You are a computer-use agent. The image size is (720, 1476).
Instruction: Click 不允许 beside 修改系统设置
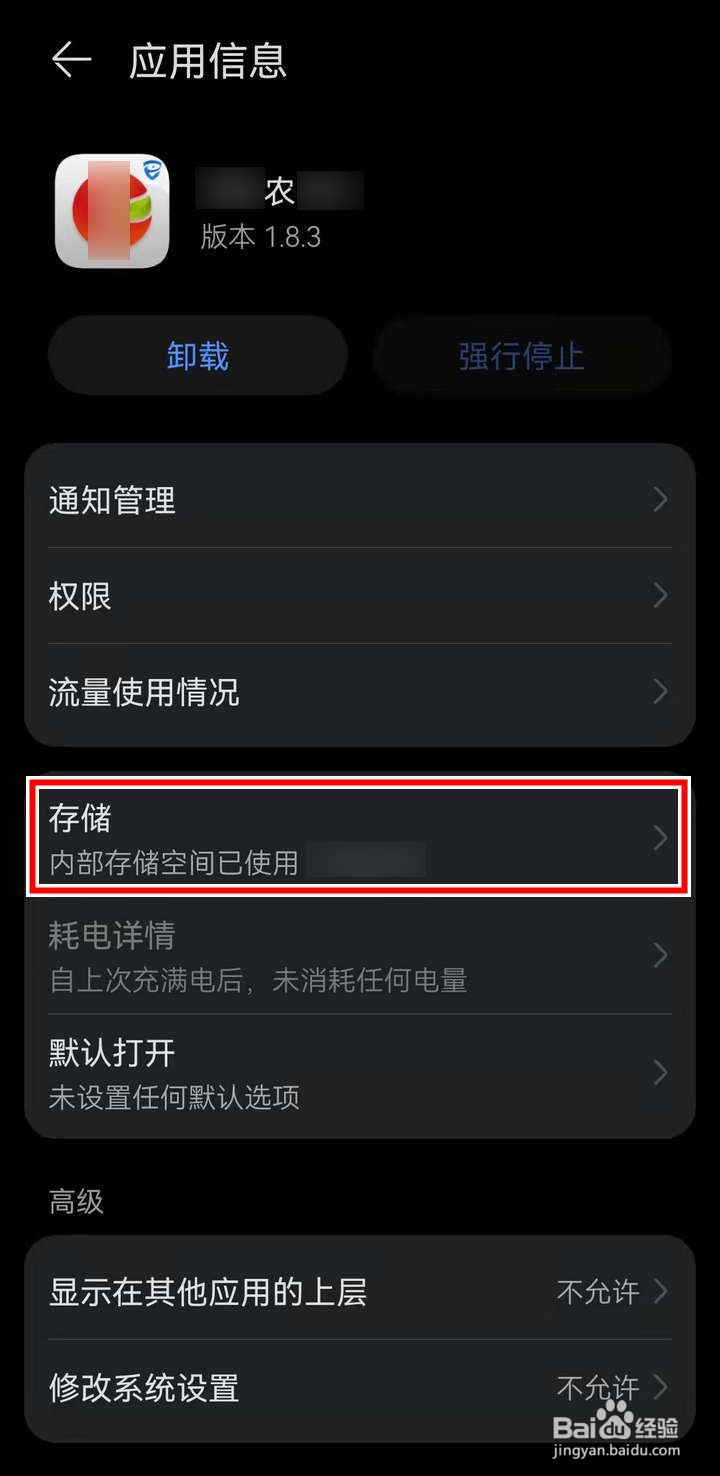coord(598,1388)
